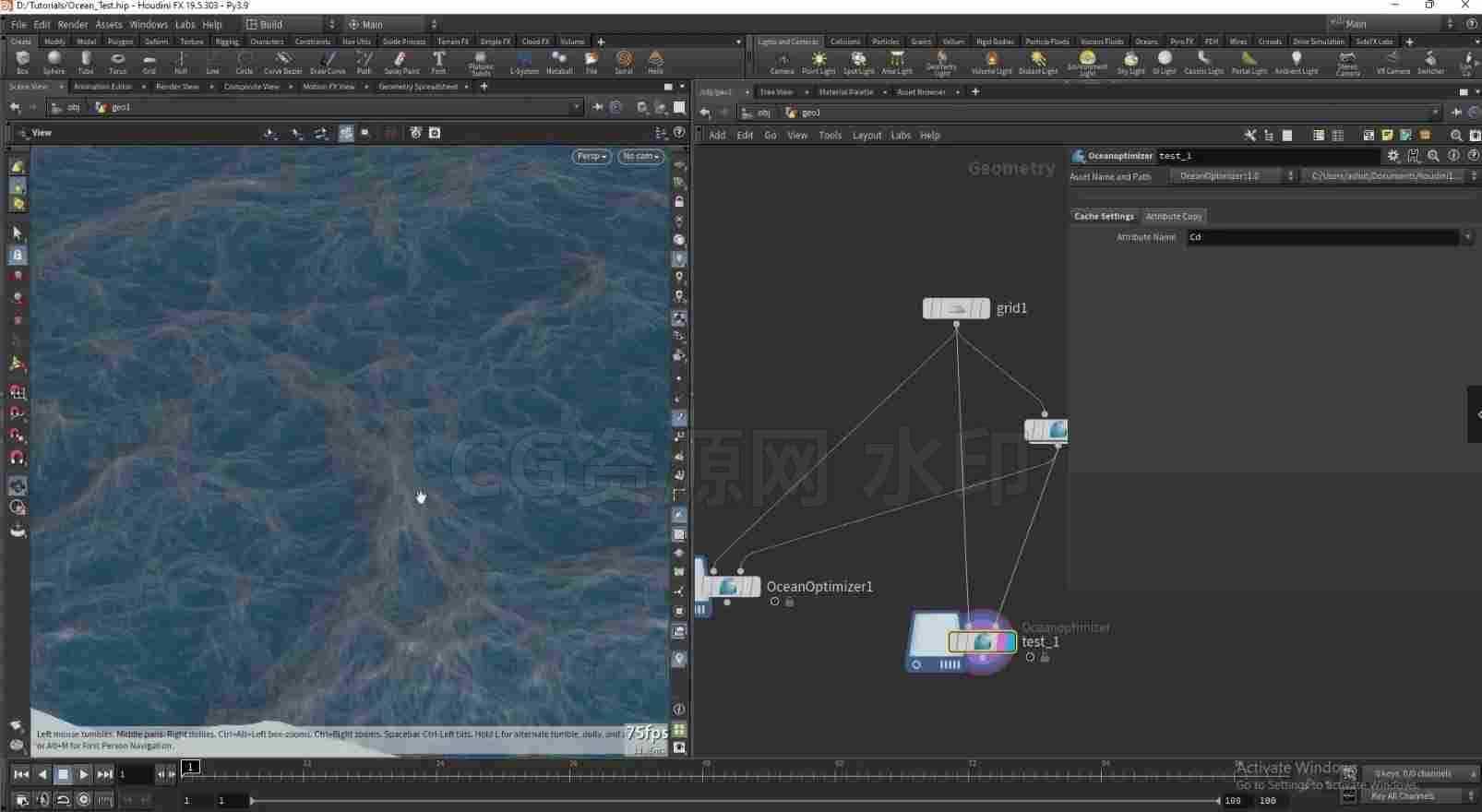Open the Persp viewport dropdown
Screen dimensions: 1482x812
(592, 156)
